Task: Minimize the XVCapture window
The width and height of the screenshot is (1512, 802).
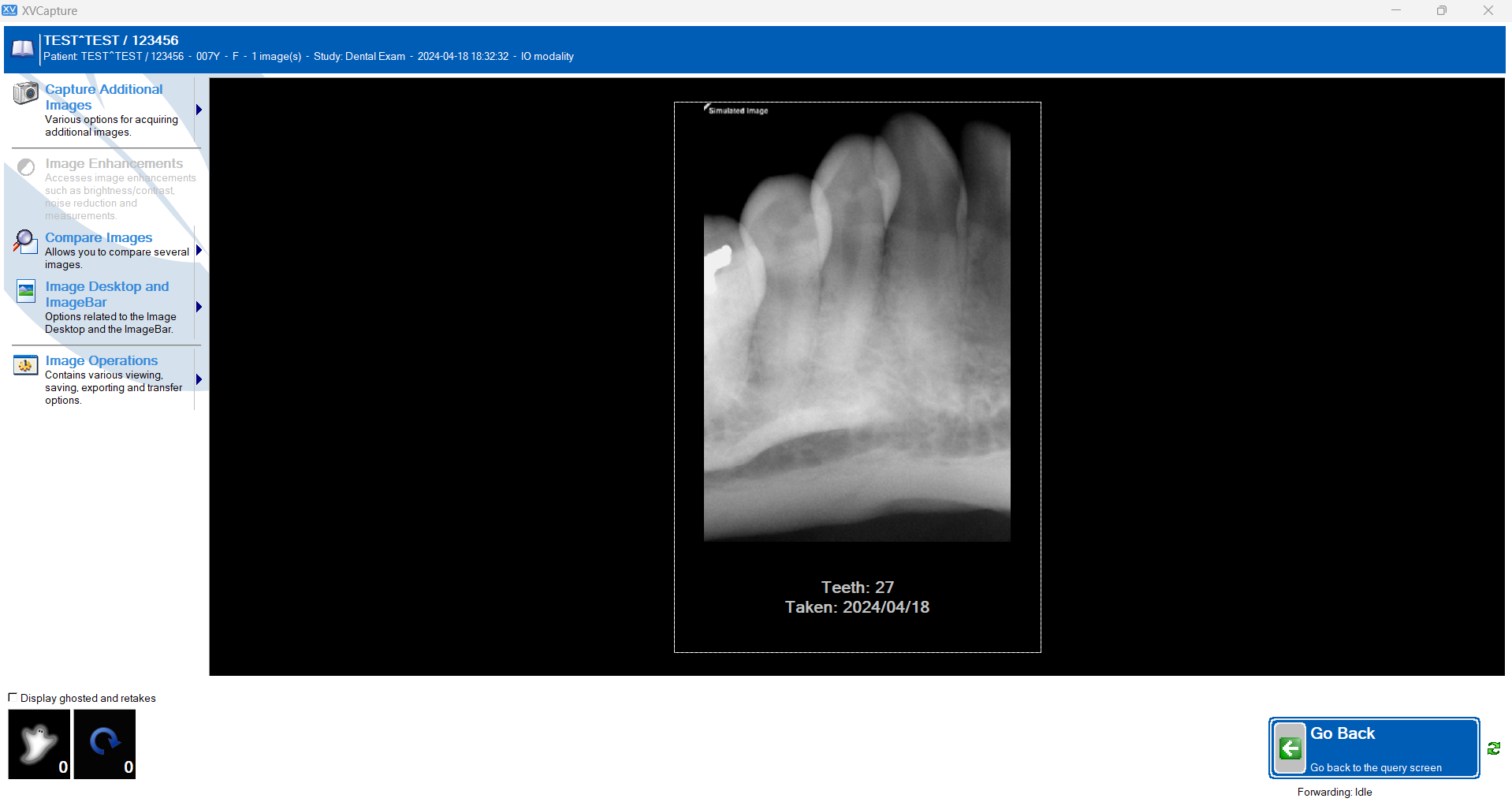Action: 1396,10
